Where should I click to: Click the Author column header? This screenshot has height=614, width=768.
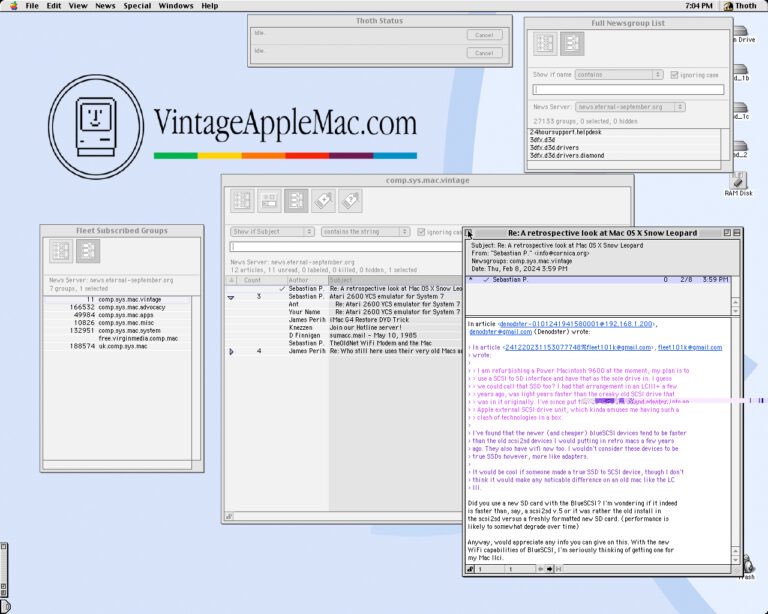(x=307, y=280)
